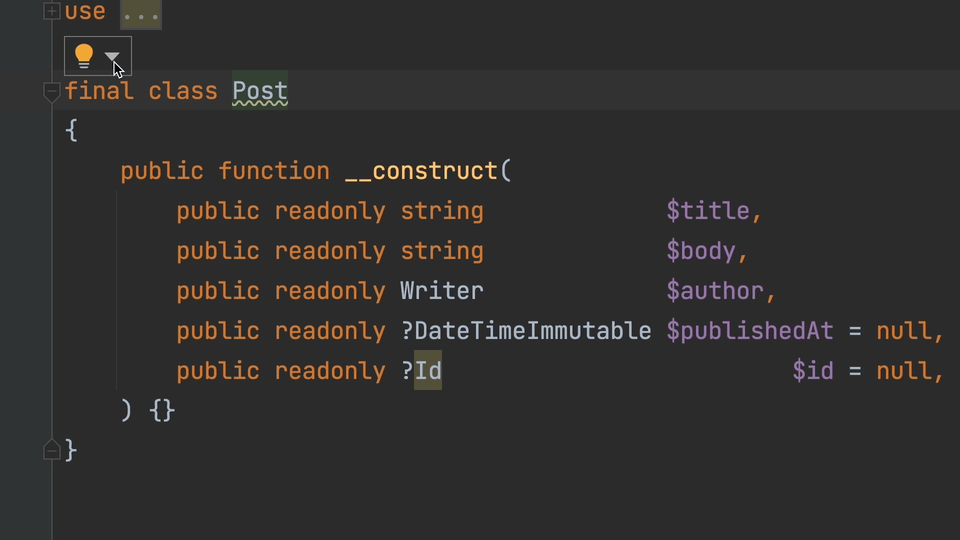Open the dropdown arrow beside the lightbulb
The height and width of the screenshot is (540, 960).
pyautogui.click(x=112, y=57)
